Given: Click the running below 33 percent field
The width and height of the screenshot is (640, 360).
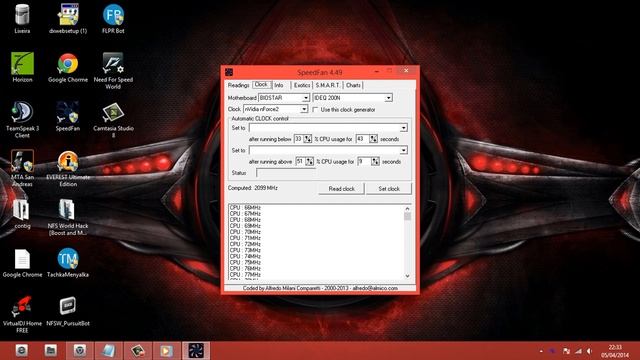Looking at the screenshot, I should click(298, 139).
